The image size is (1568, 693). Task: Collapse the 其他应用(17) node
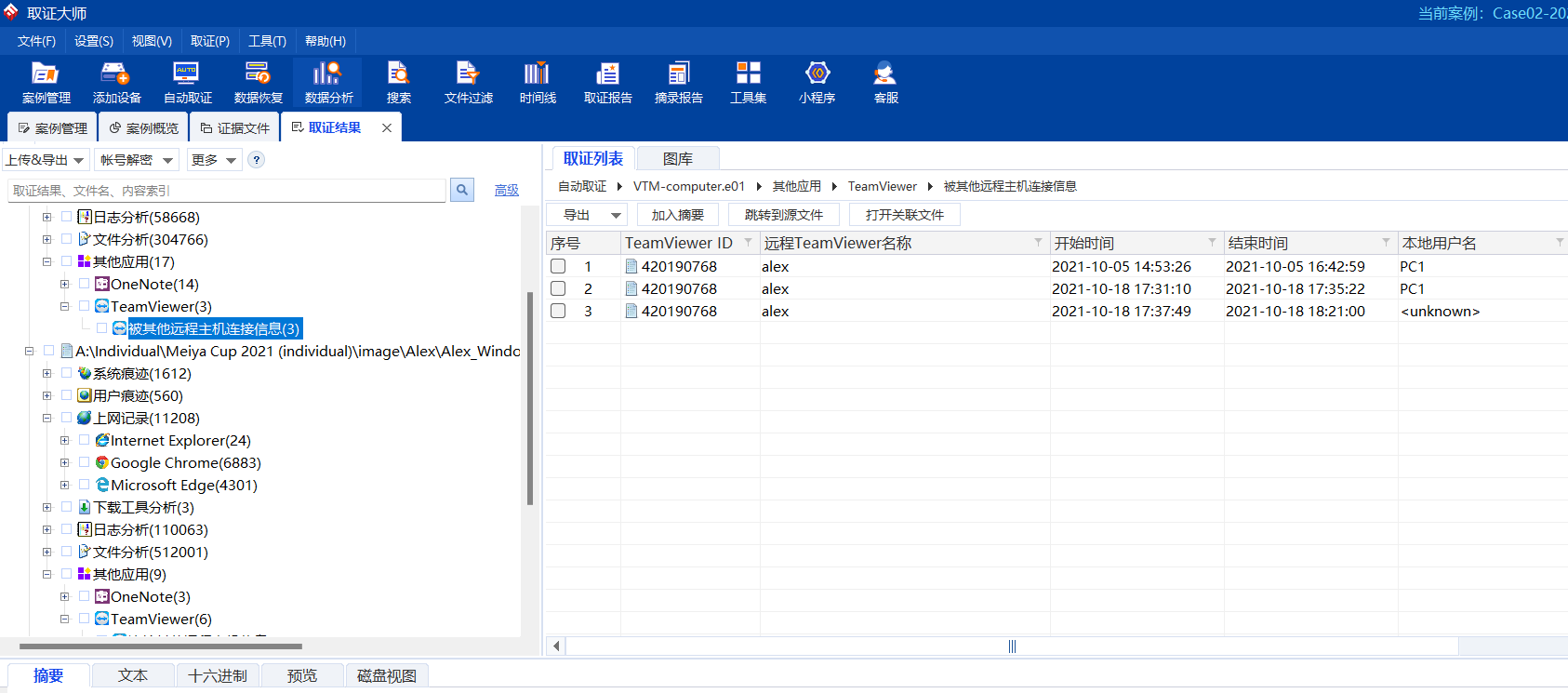[x=47, y=261]
